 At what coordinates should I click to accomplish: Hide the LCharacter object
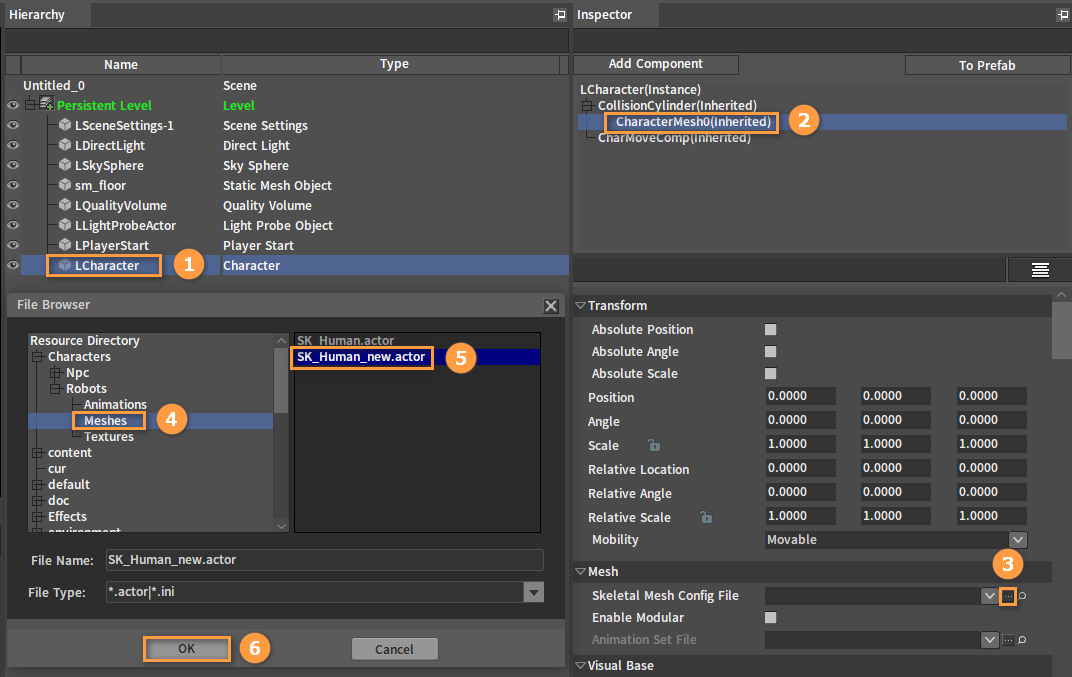coord(12,265)
